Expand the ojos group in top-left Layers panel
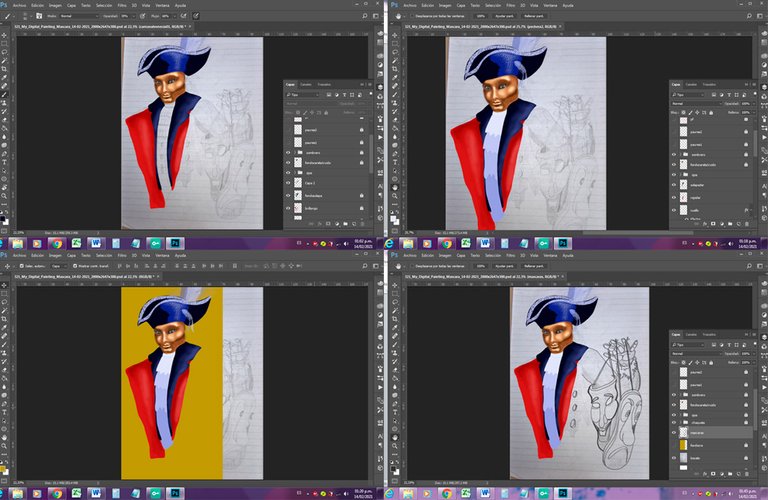 [295, 173]
